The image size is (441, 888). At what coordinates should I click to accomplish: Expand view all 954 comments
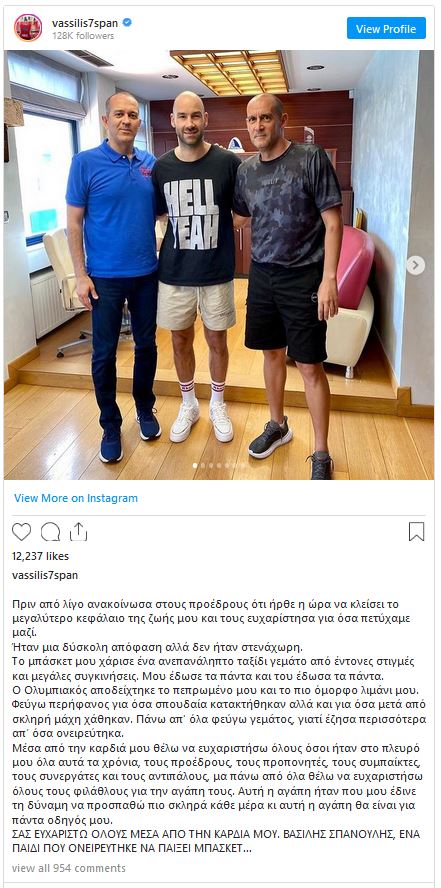68,868
